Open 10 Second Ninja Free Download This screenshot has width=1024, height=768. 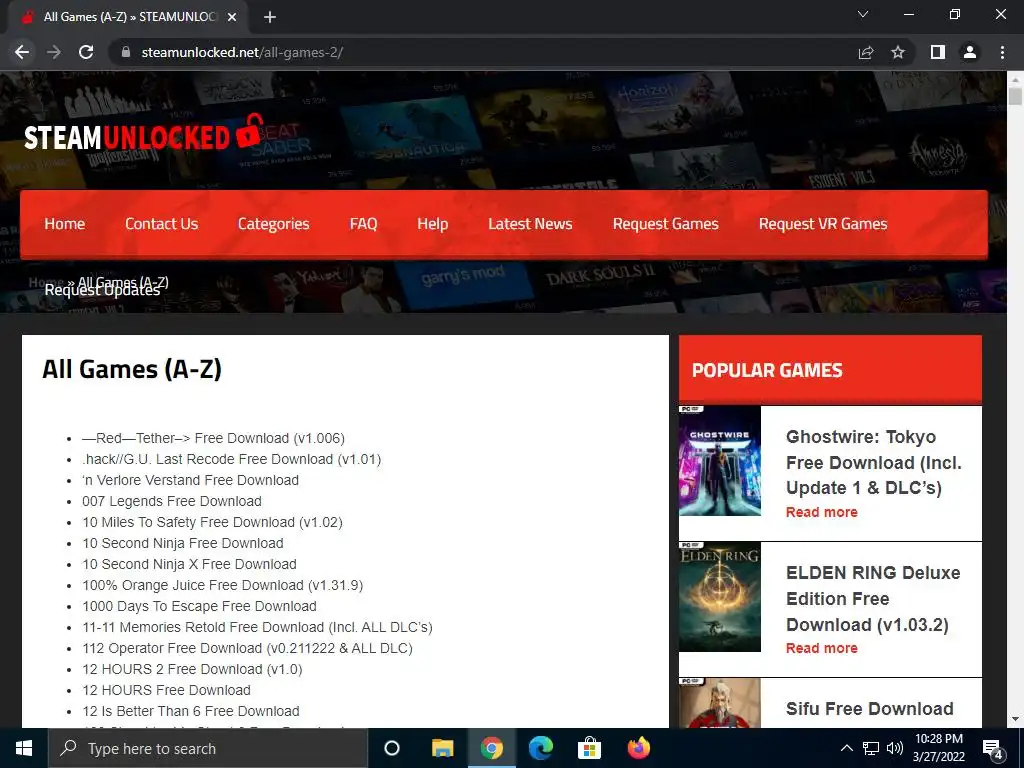point(183,543)
